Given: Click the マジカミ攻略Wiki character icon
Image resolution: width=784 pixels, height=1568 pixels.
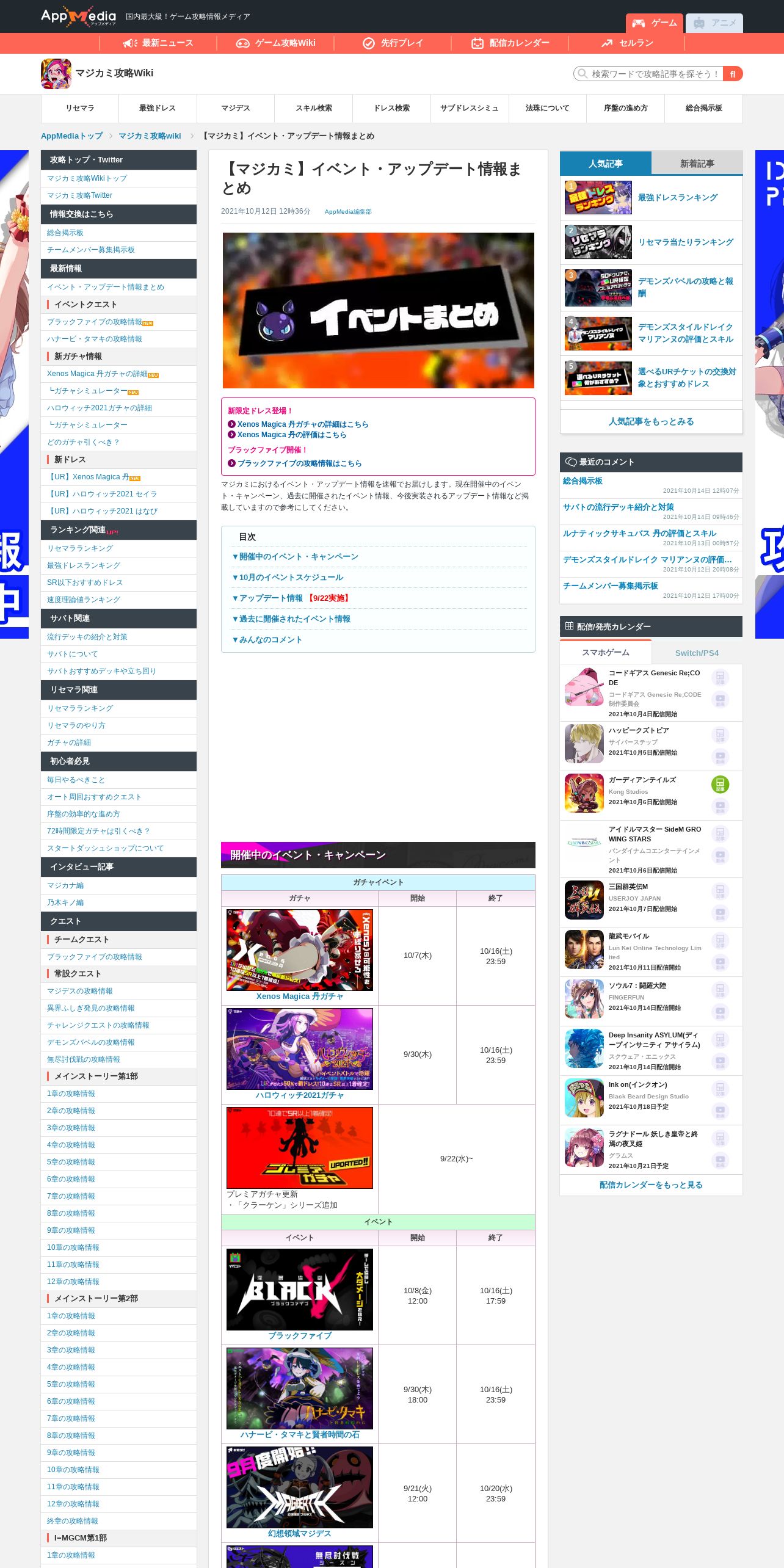Looking at the screenshot, I should click(x=56, y=74).
